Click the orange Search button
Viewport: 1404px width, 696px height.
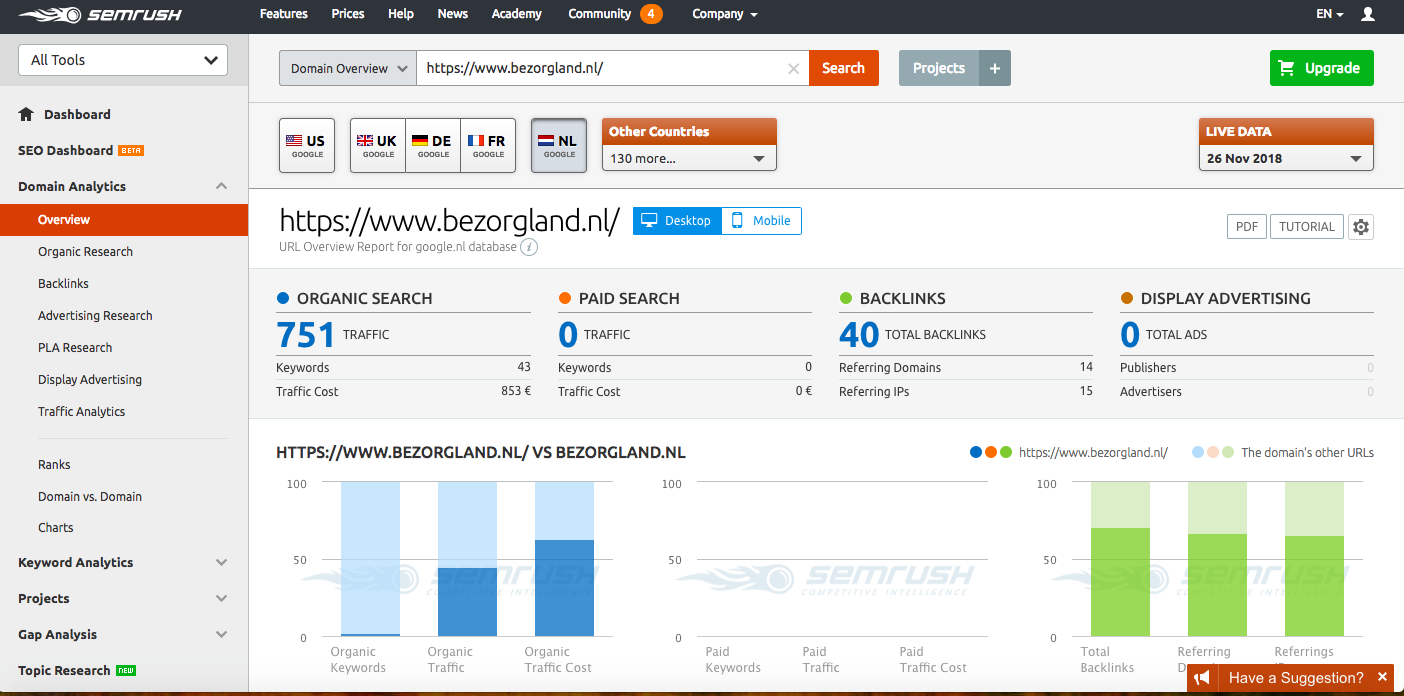(x=843, y=68)
